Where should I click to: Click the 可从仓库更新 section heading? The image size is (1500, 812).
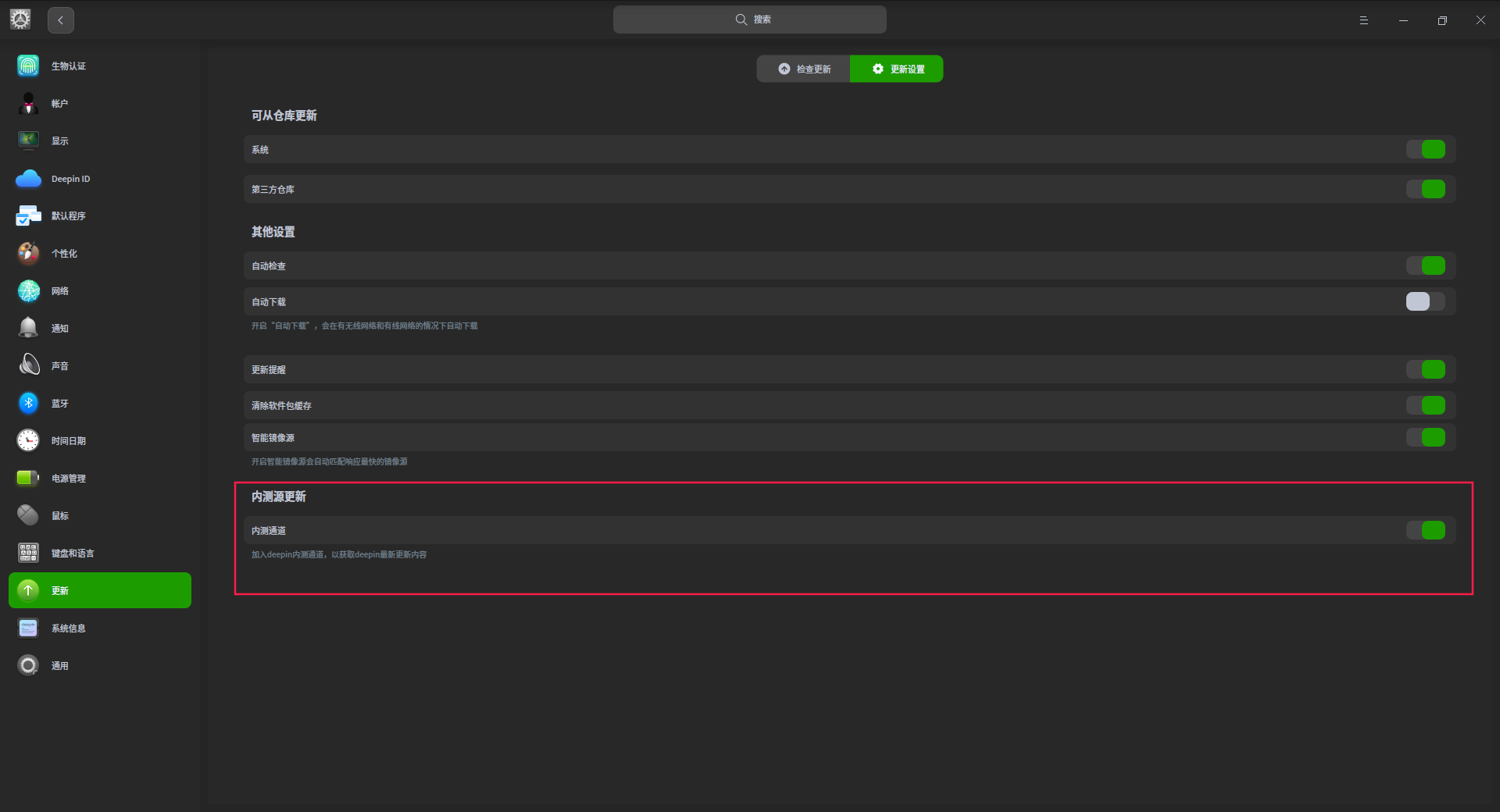point(284,116)
